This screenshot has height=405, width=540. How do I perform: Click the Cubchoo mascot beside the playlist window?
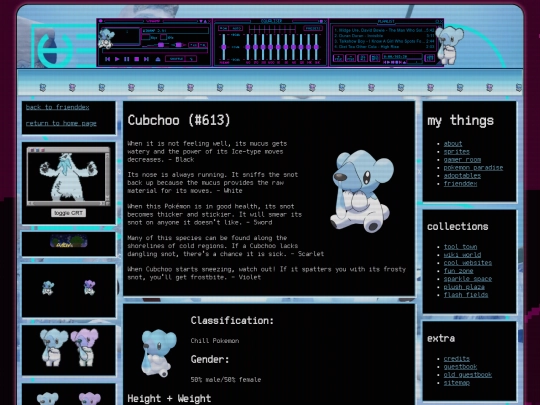[449, 45]
